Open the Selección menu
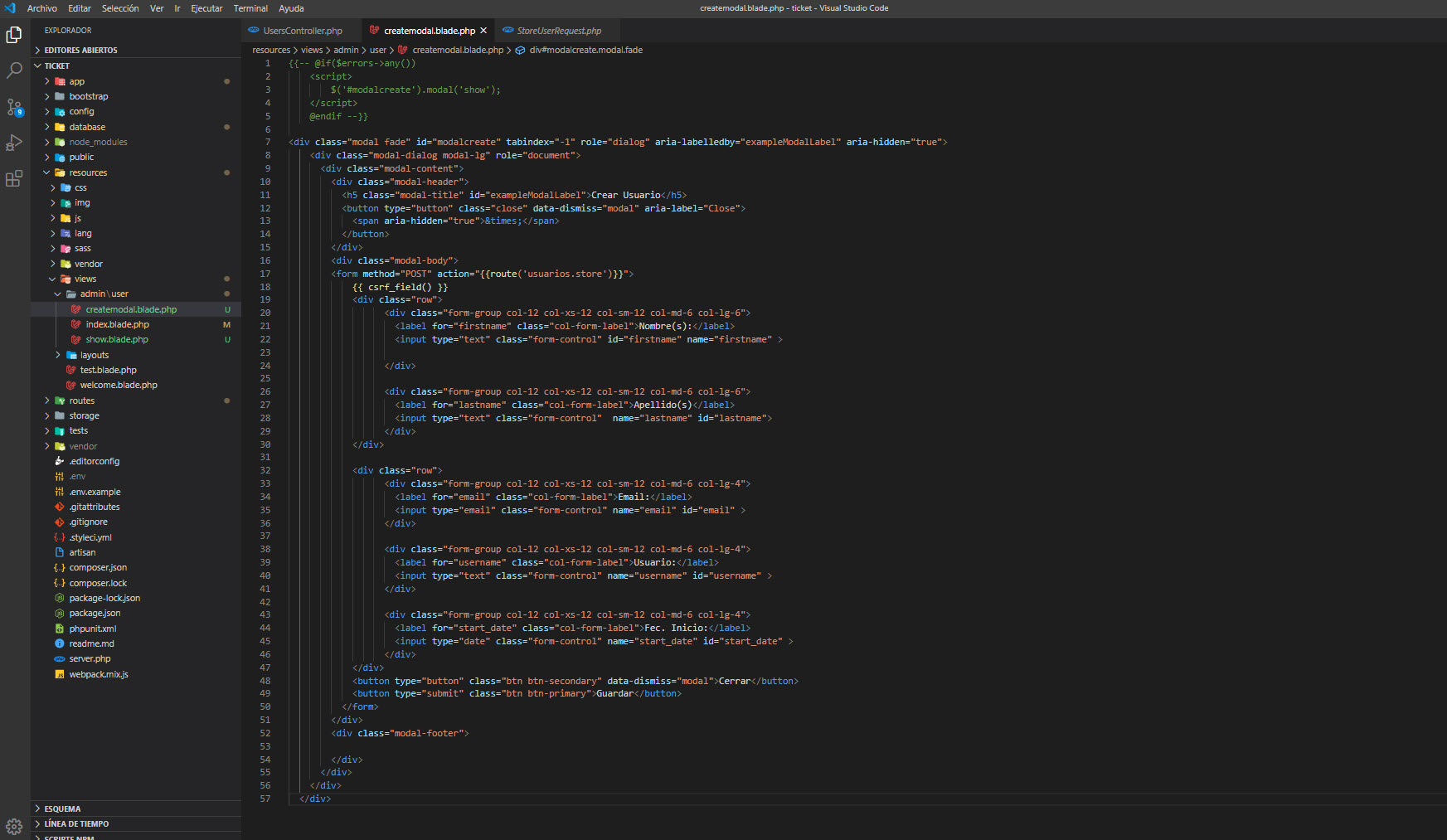The image size is (1447, 840). (x=120, y=8)
